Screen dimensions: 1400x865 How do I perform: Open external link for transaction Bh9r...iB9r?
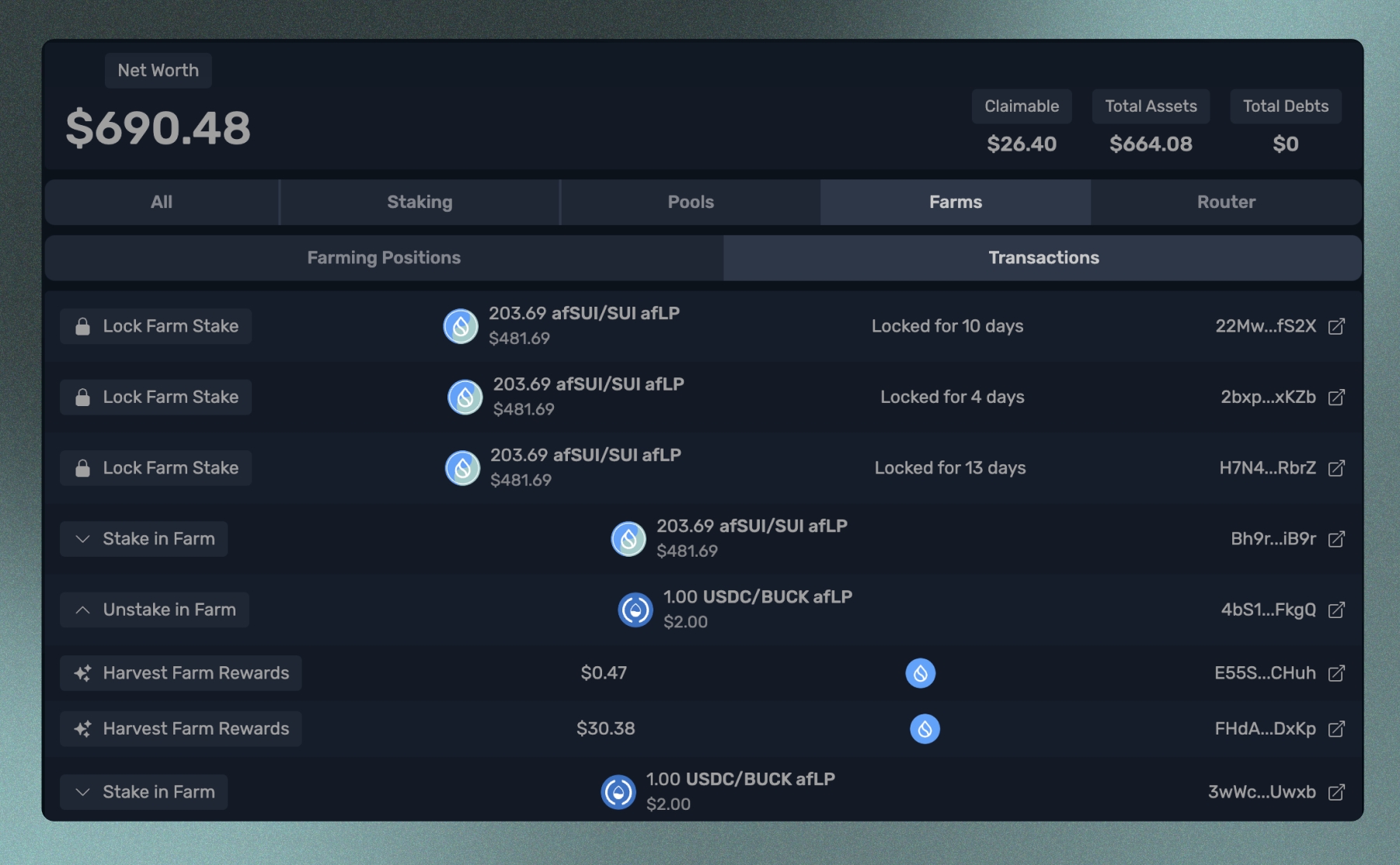(x=1336, y=539)
